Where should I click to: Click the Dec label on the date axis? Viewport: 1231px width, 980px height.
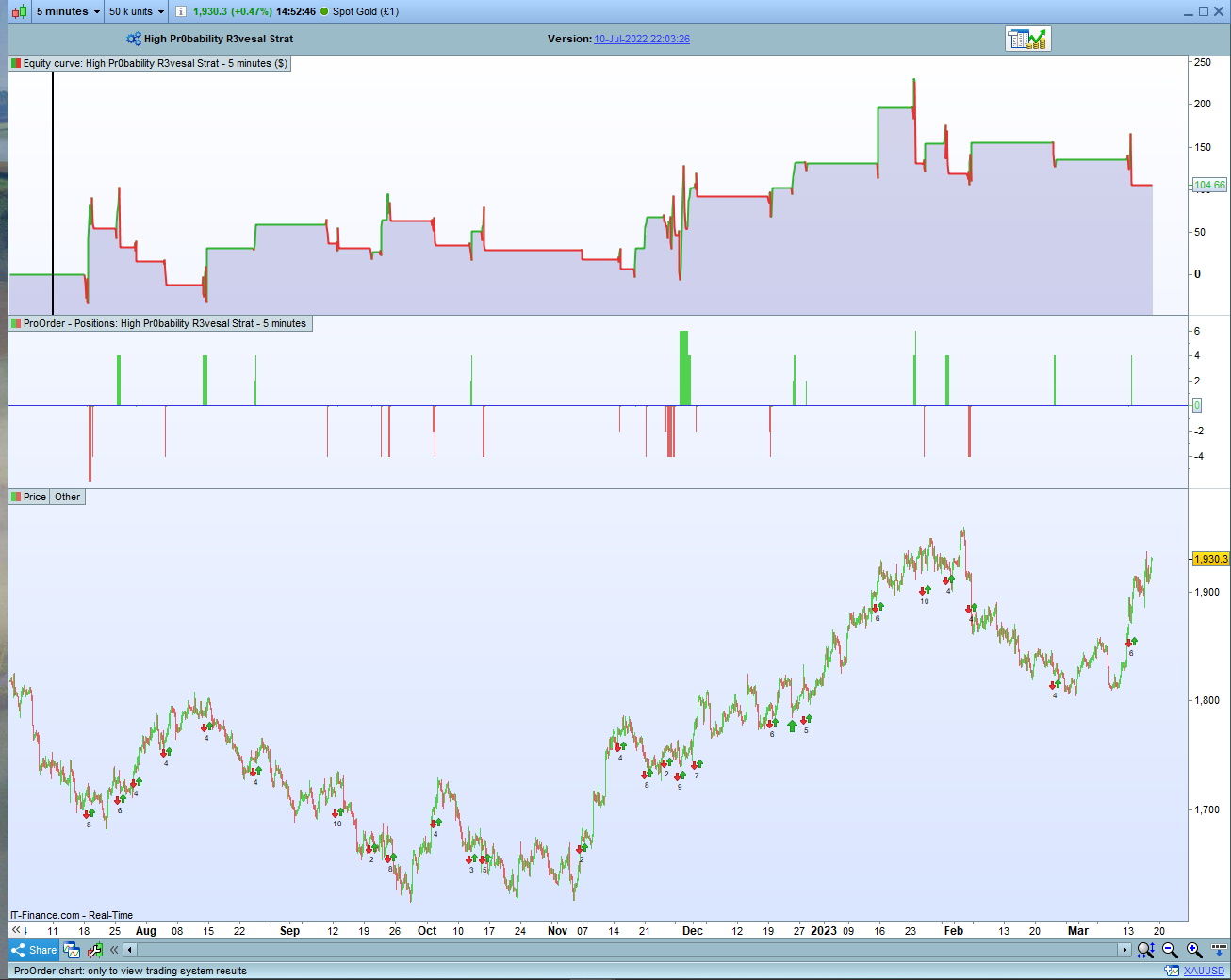click(693, 930)
